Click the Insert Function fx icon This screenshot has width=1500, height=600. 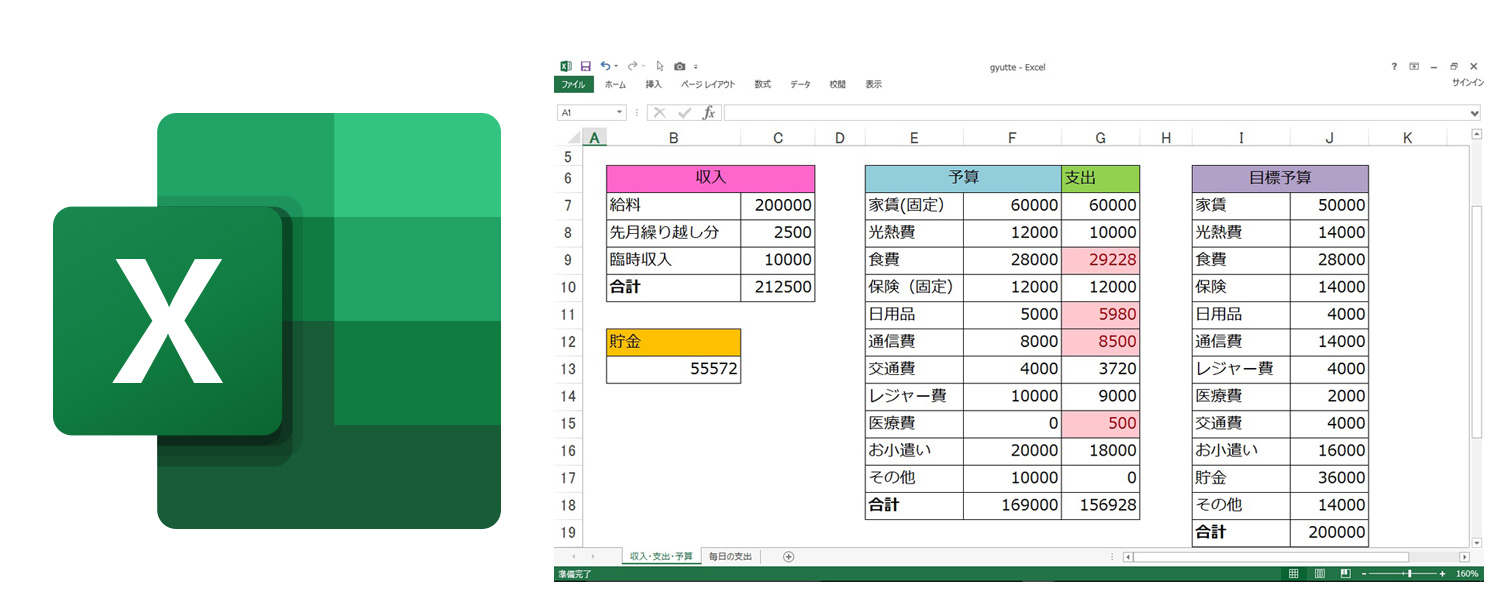tap(709, 113)
